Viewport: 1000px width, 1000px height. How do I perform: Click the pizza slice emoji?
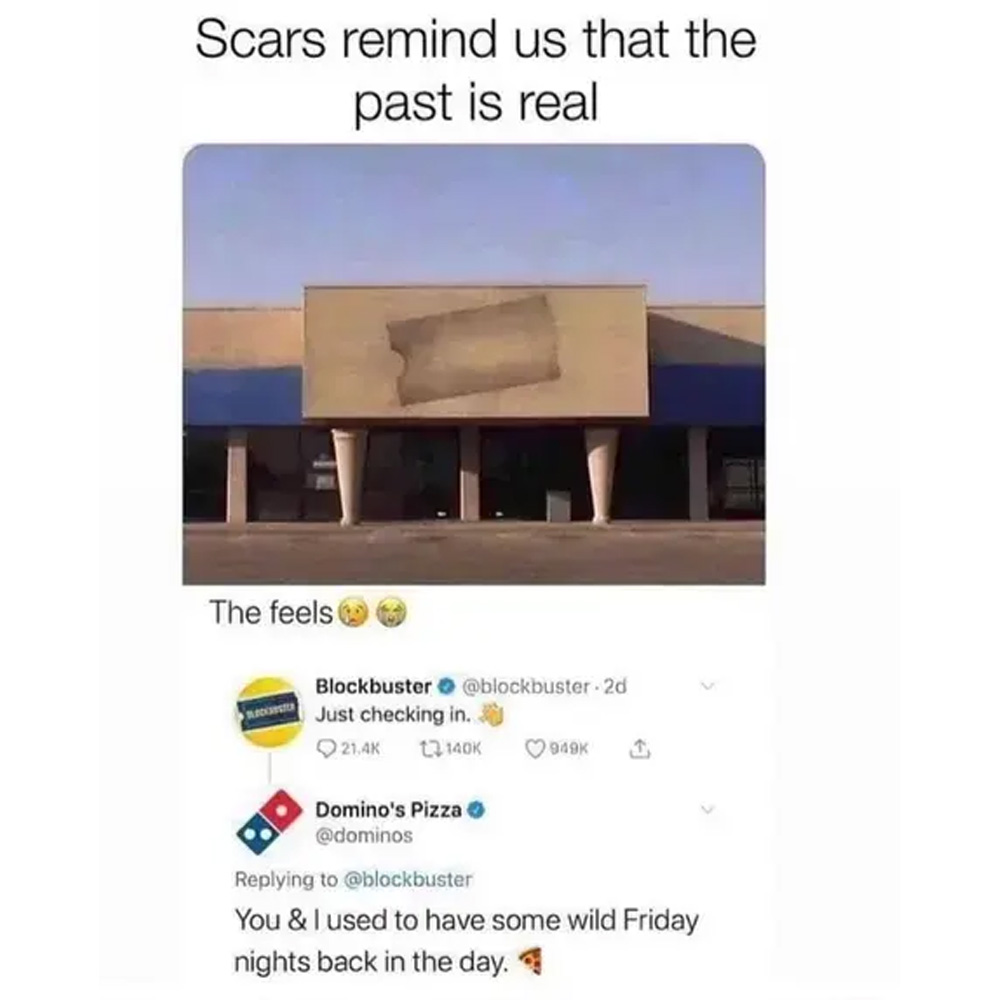pyautogui.click(x=529, y=961)
